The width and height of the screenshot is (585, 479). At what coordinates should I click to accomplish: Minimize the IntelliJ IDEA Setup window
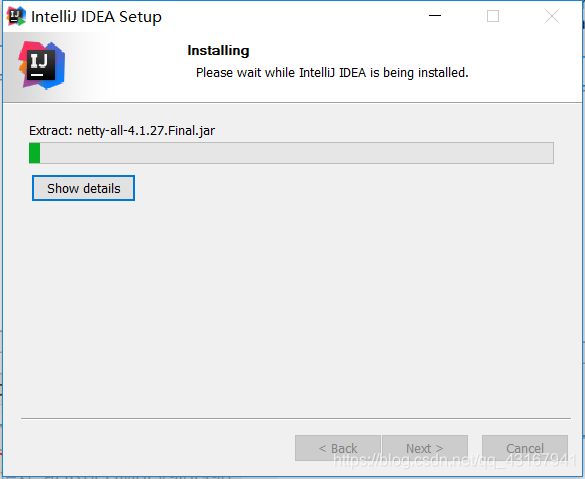point(435,16)
